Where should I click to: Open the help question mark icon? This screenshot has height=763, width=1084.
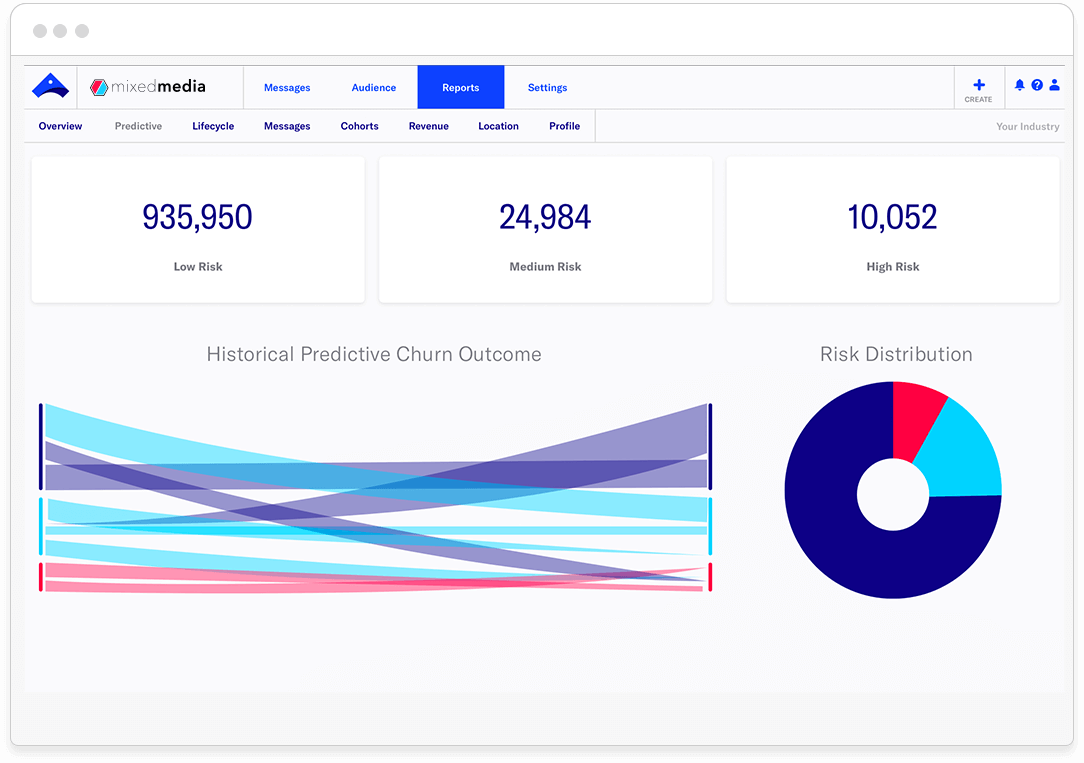[x=1037, y=86]
